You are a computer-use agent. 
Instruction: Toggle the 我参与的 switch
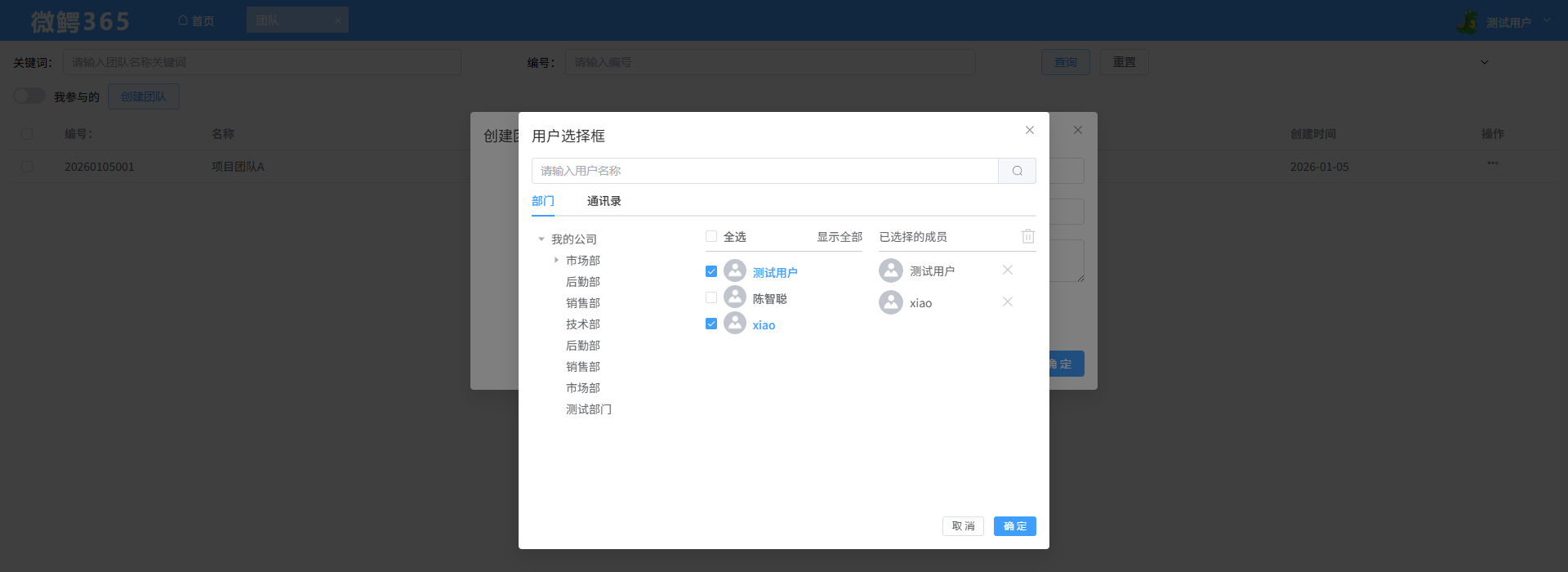click(29, 96)
